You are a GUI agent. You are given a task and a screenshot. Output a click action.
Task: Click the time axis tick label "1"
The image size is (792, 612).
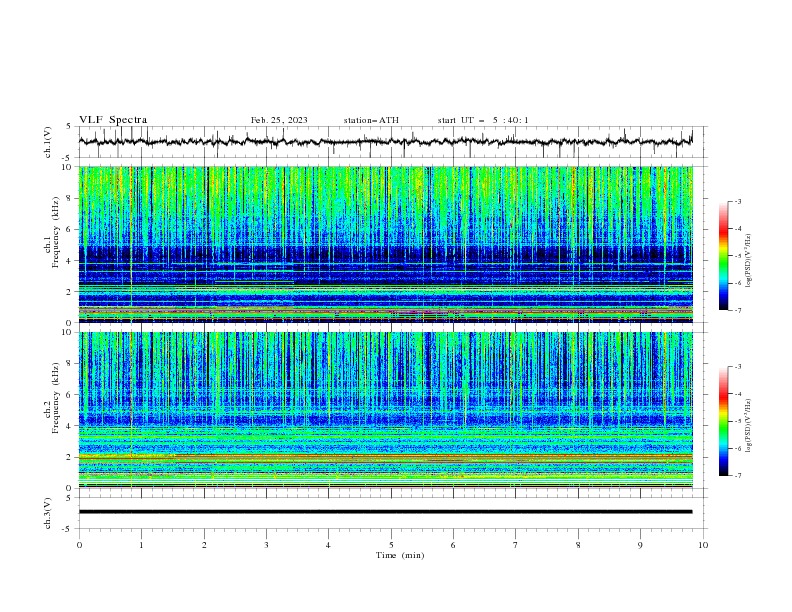tap(141, 545)
